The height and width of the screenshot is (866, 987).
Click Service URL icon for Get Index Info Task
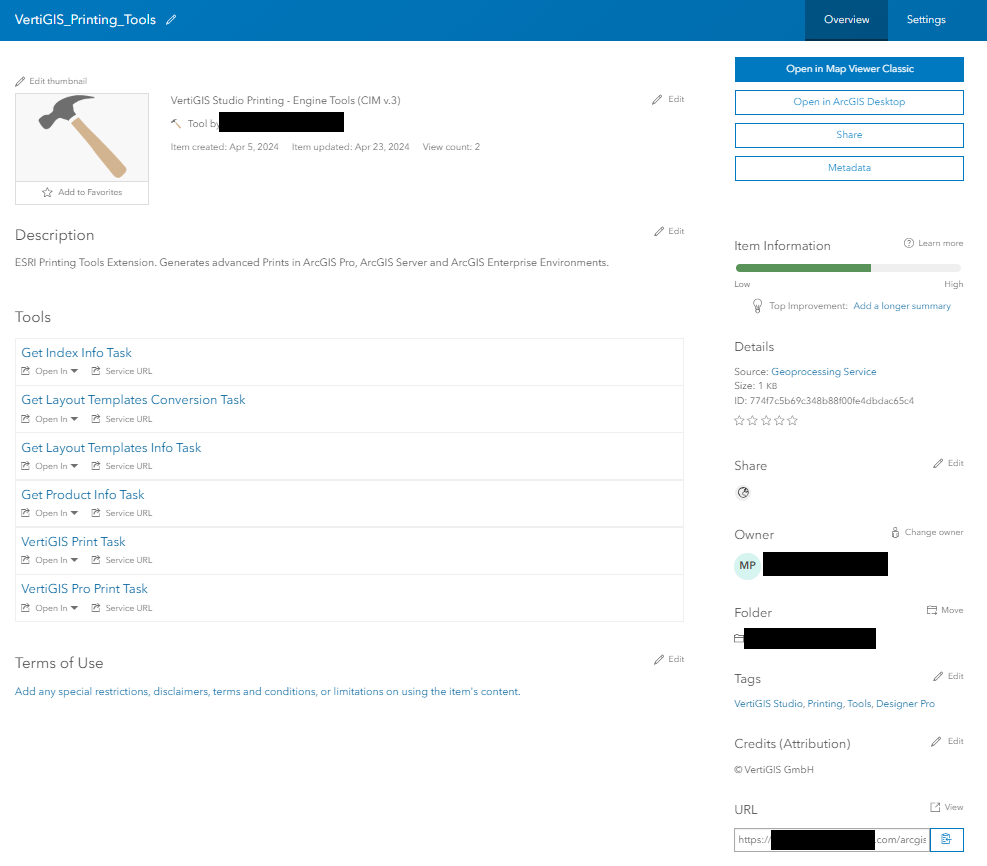point(96,371)
